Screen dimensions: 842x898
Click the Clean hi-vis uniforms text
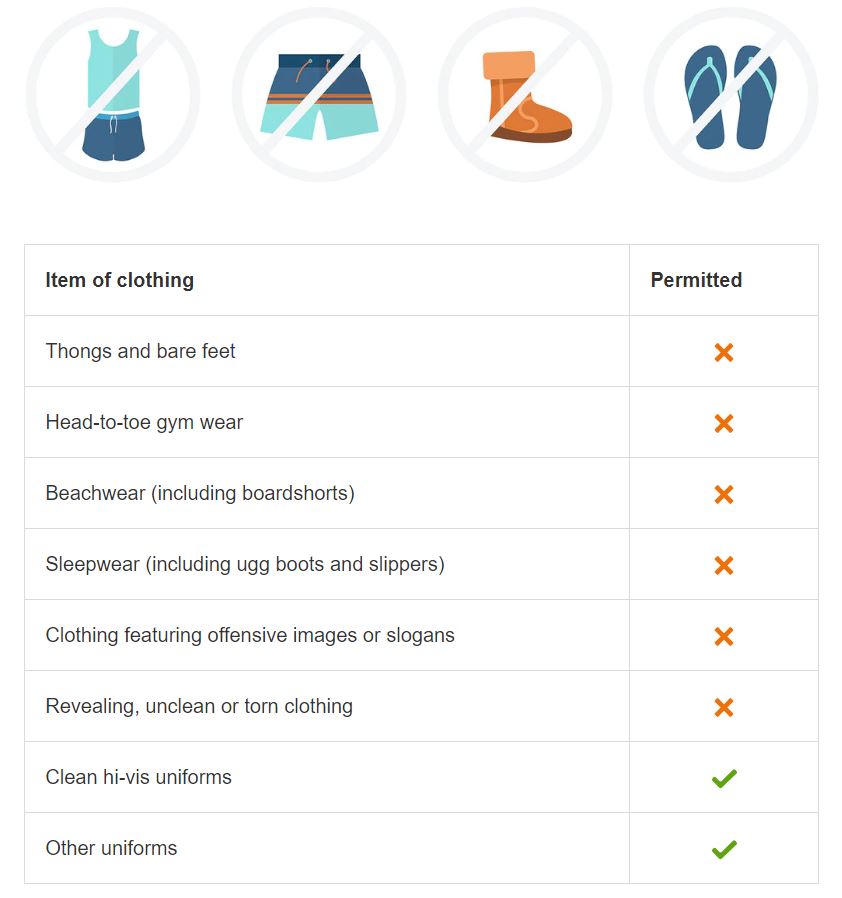139,777
